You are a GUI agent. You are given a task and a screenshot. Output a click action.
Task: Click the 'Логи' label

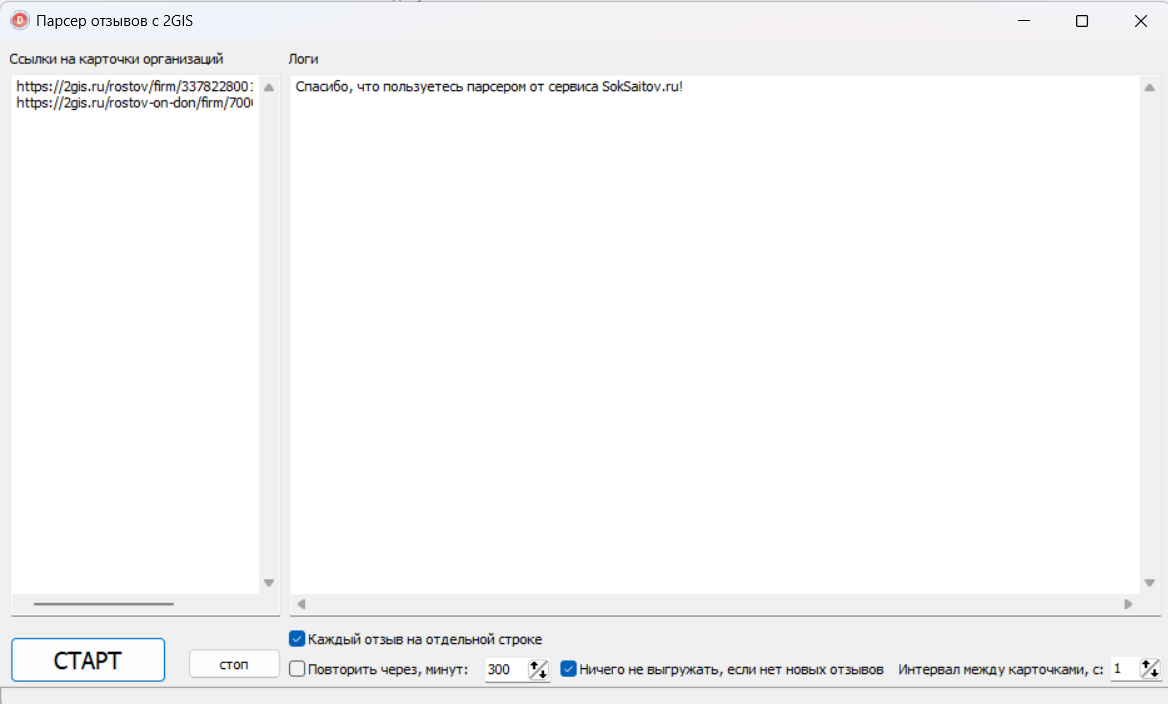click(303, 59)
